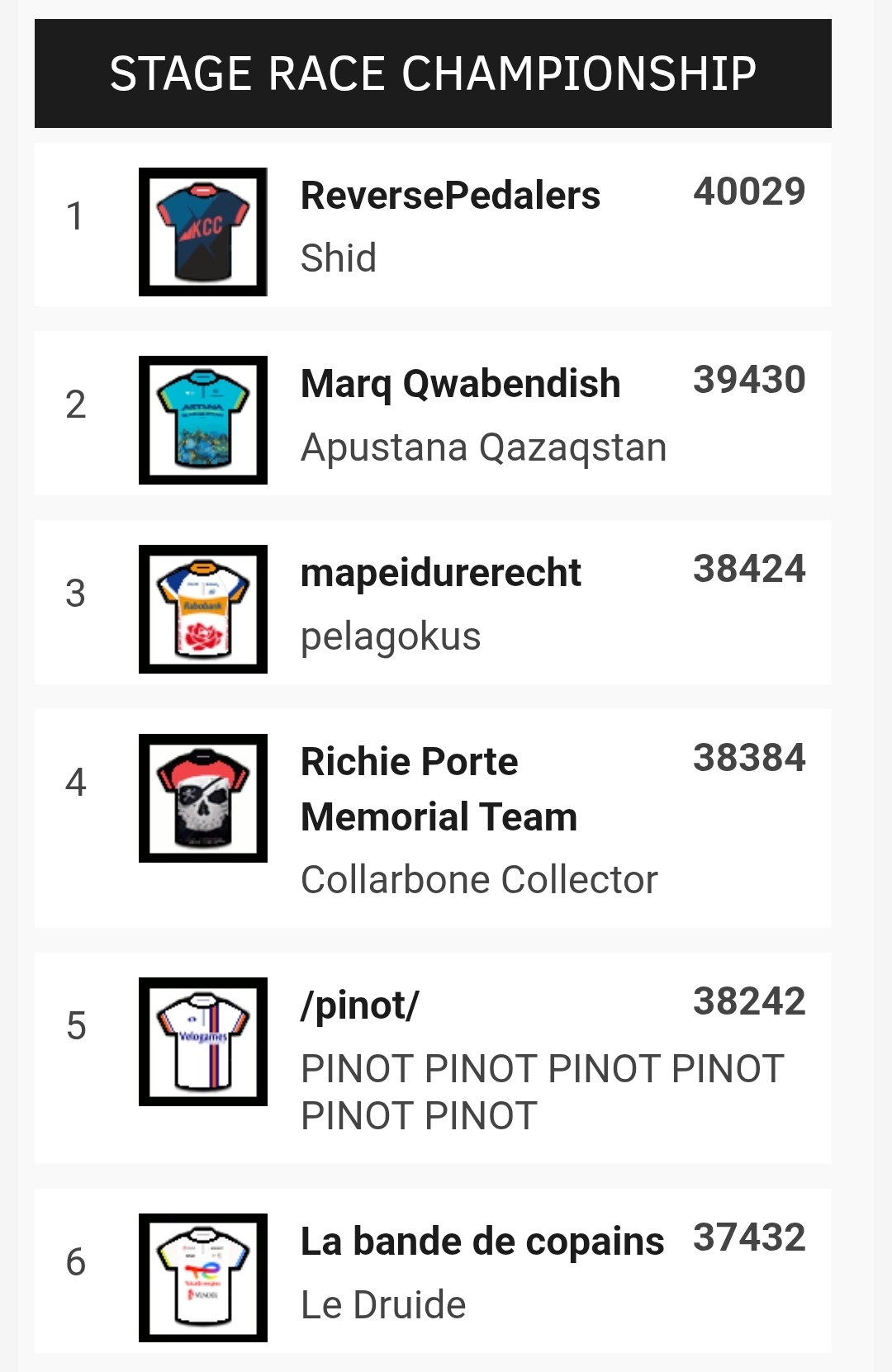Click the Astana teal jersey icon
Viewport: 892px width, 1372px height.
point(203,420)
